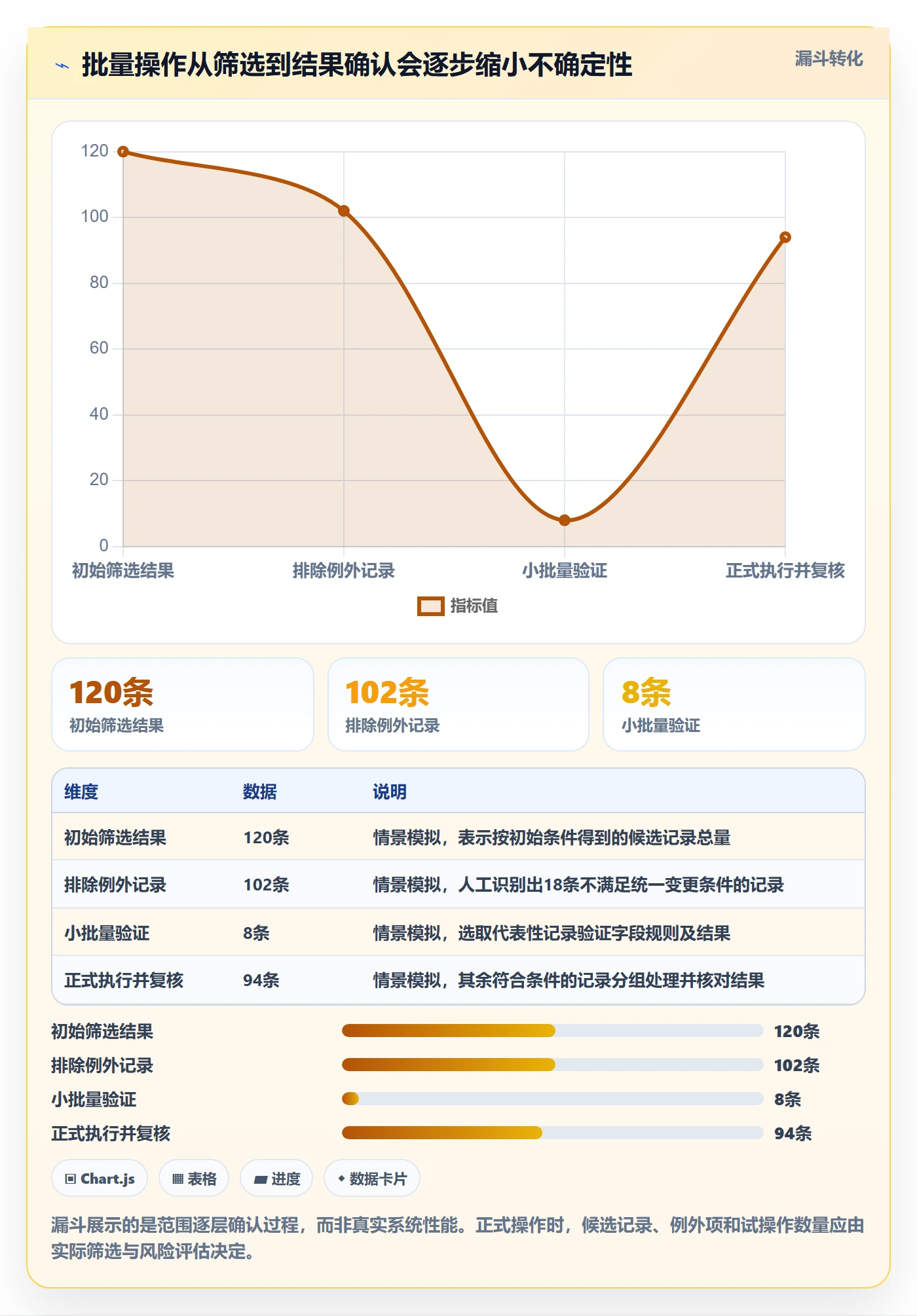Click the y-axis label 100
This screenshot has width=917, height=1316.
(94, 217)
